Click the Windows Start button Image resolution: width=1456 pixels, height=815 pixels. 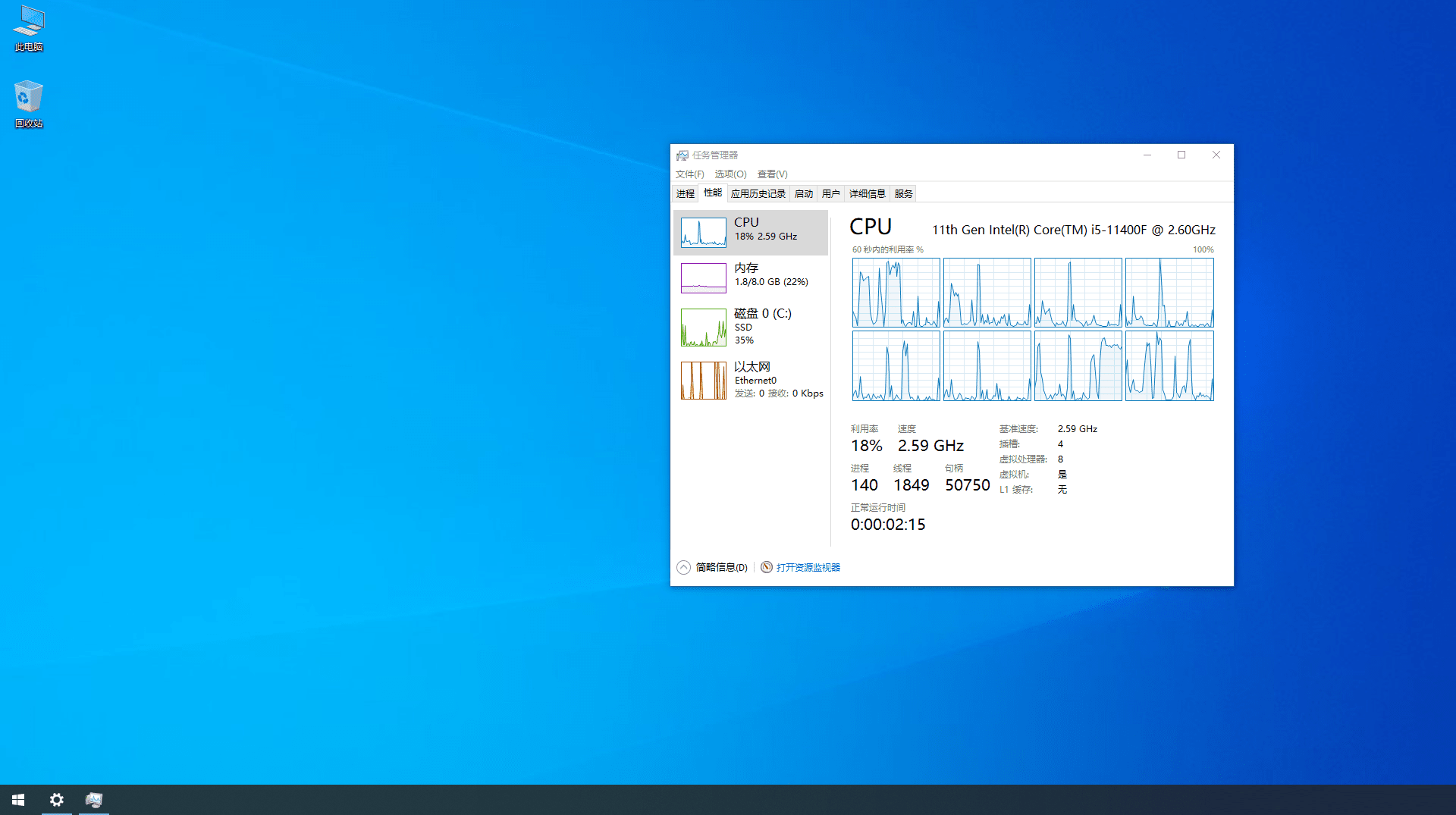click(18, 800)
